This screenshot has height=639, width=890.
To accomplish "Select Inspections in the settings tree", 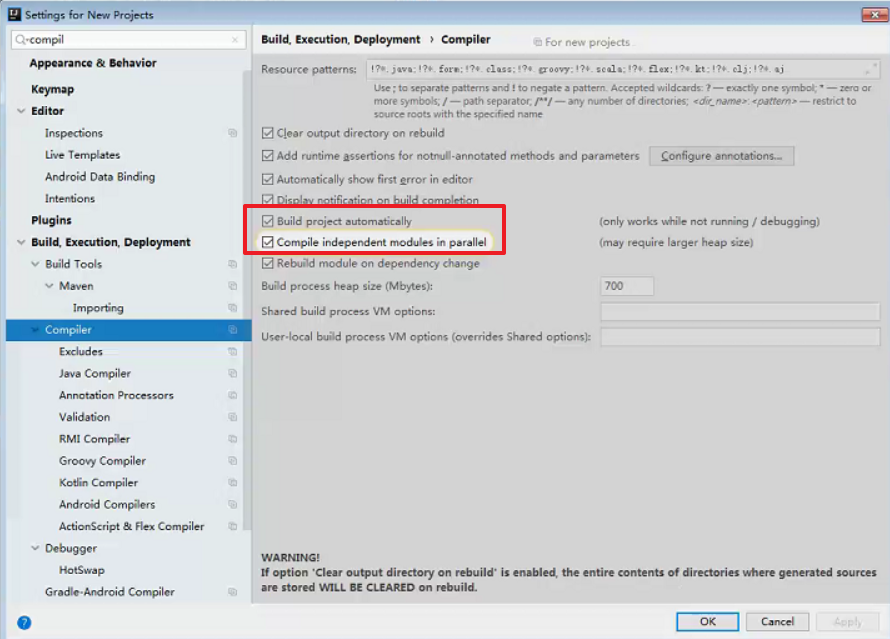I will coord(74,133).
